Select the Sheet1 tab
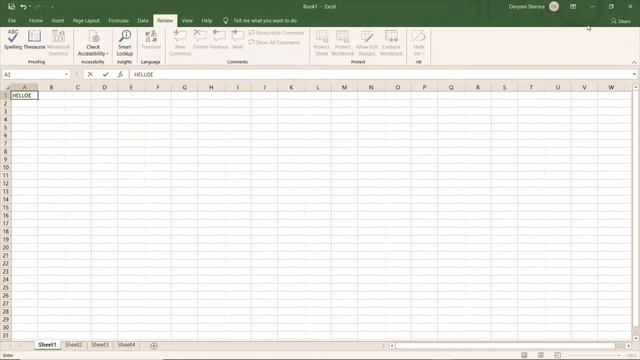 tap(47, 345)
